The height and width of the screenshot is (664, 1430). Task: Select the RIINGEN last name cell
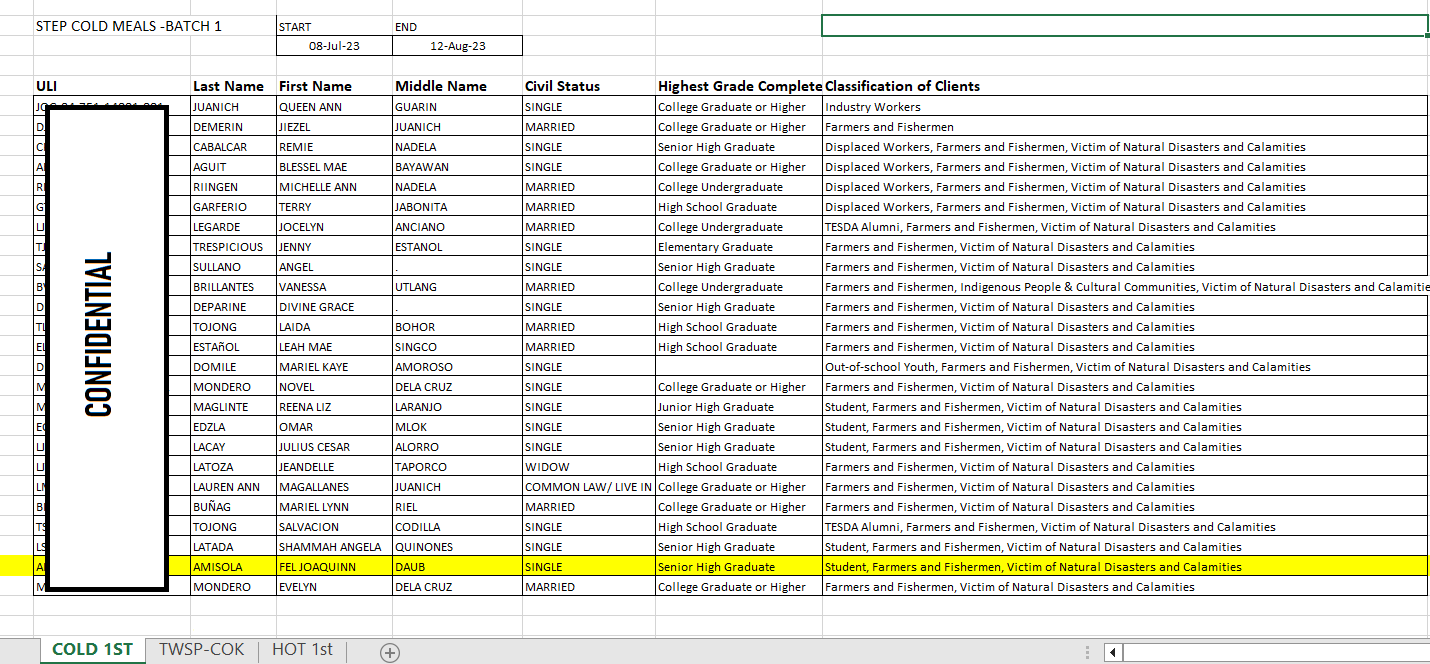(233, 187)
